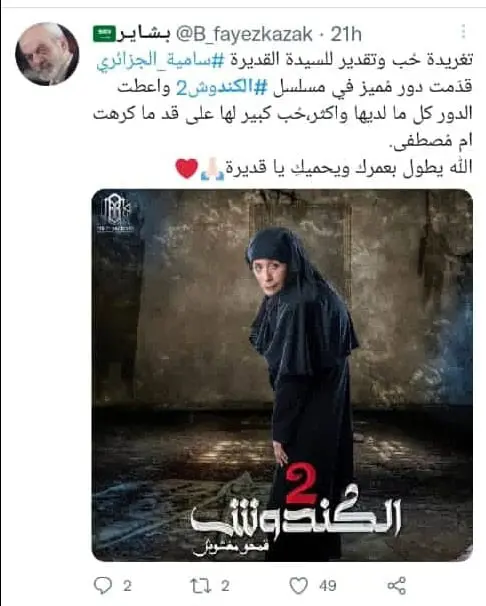Viewport: 486px width, 606px height.
Task: Click the red 2 in the poster title
Action: tap(301, 486)
